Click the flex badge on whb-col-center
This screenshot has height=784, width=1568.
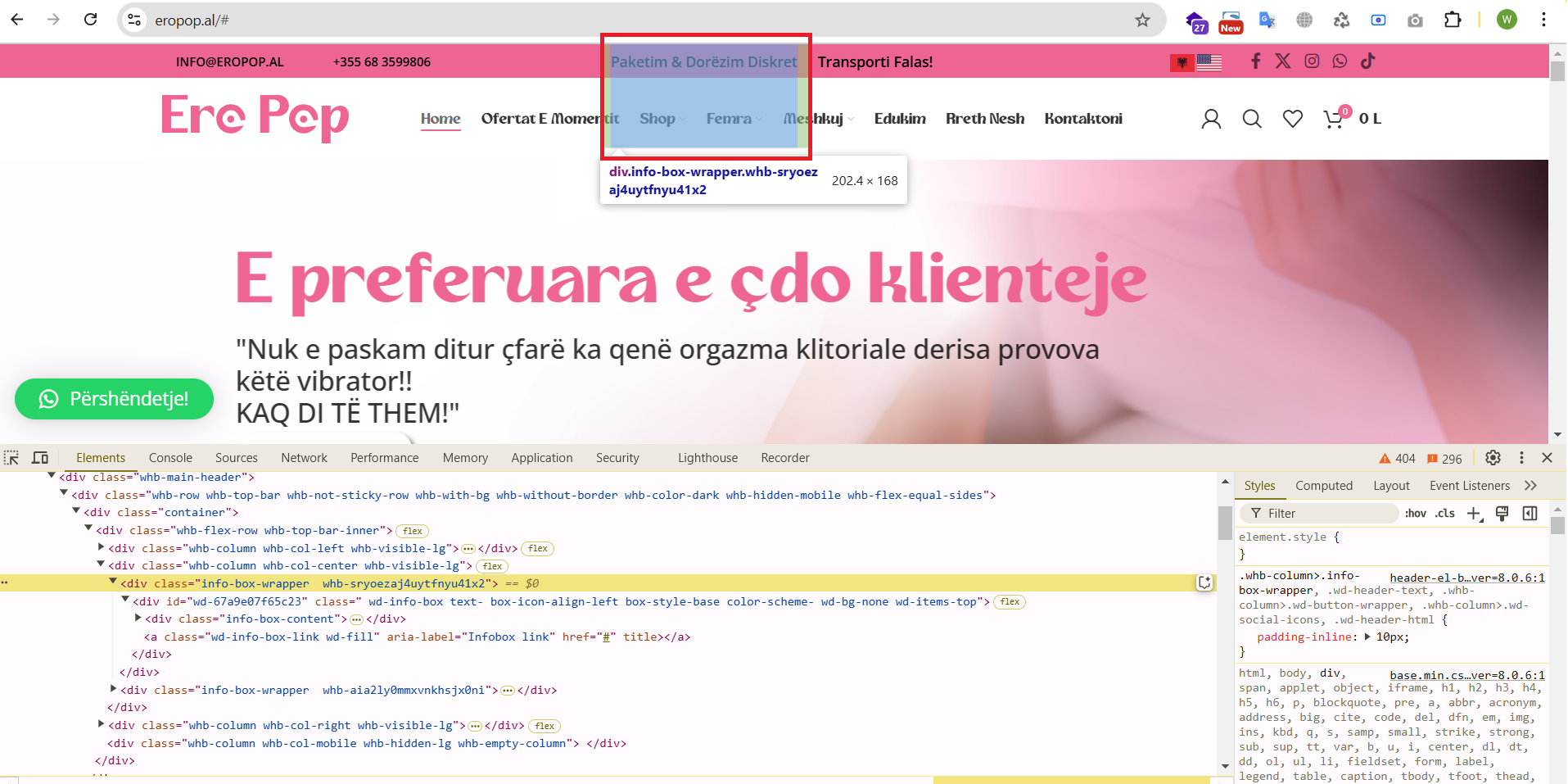coord(492,566)
